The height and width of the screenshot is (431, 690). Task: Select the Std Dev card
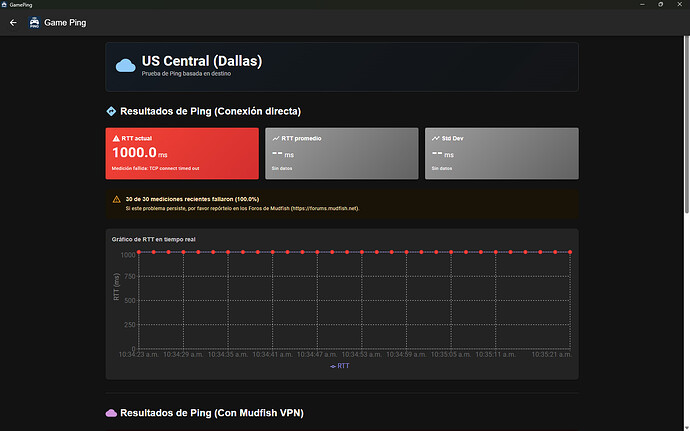point(502,153)
